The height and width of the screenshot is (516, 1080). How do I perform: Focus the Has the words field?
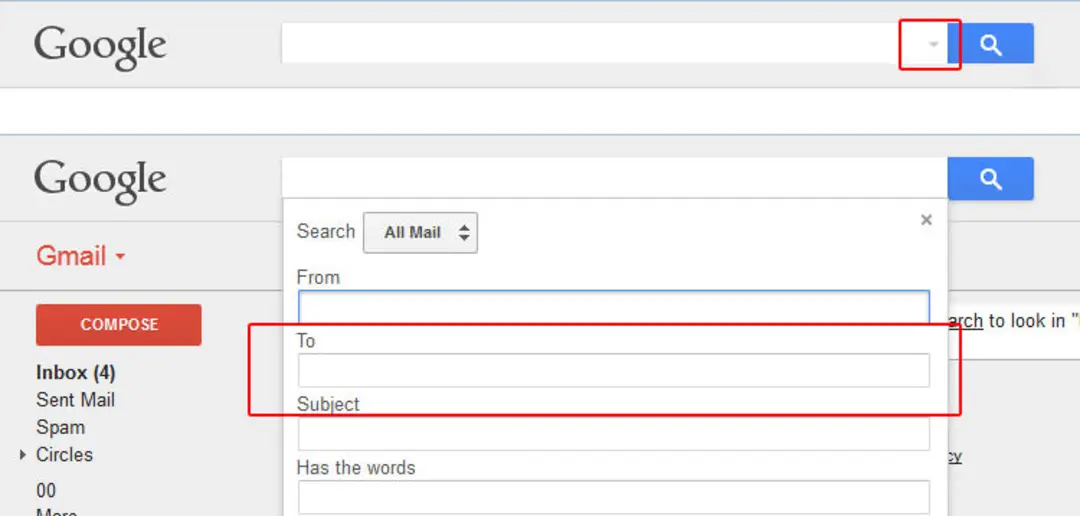point(614,497)
